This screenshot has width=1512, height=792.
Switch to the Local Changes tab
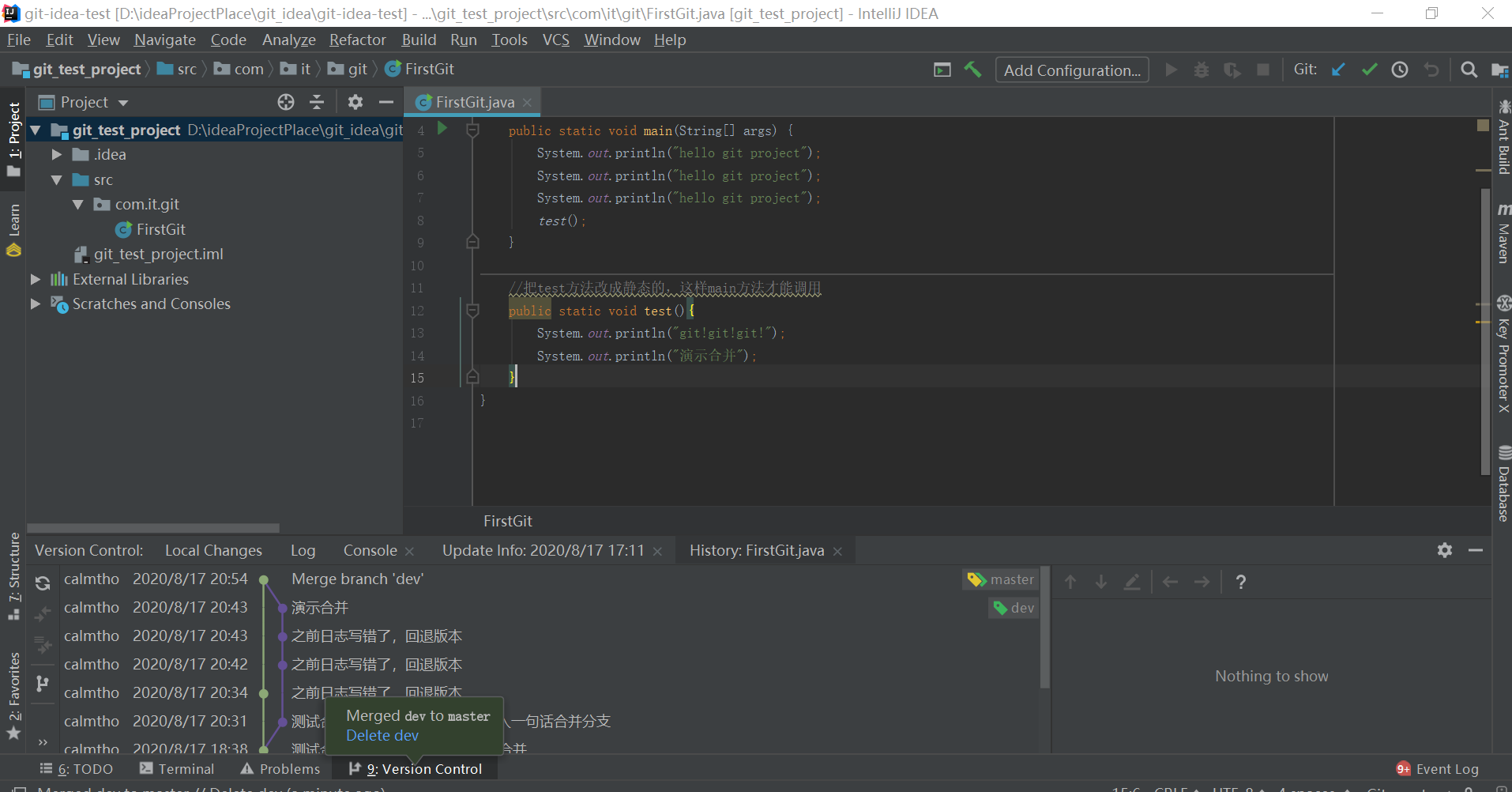click(213, 550)
